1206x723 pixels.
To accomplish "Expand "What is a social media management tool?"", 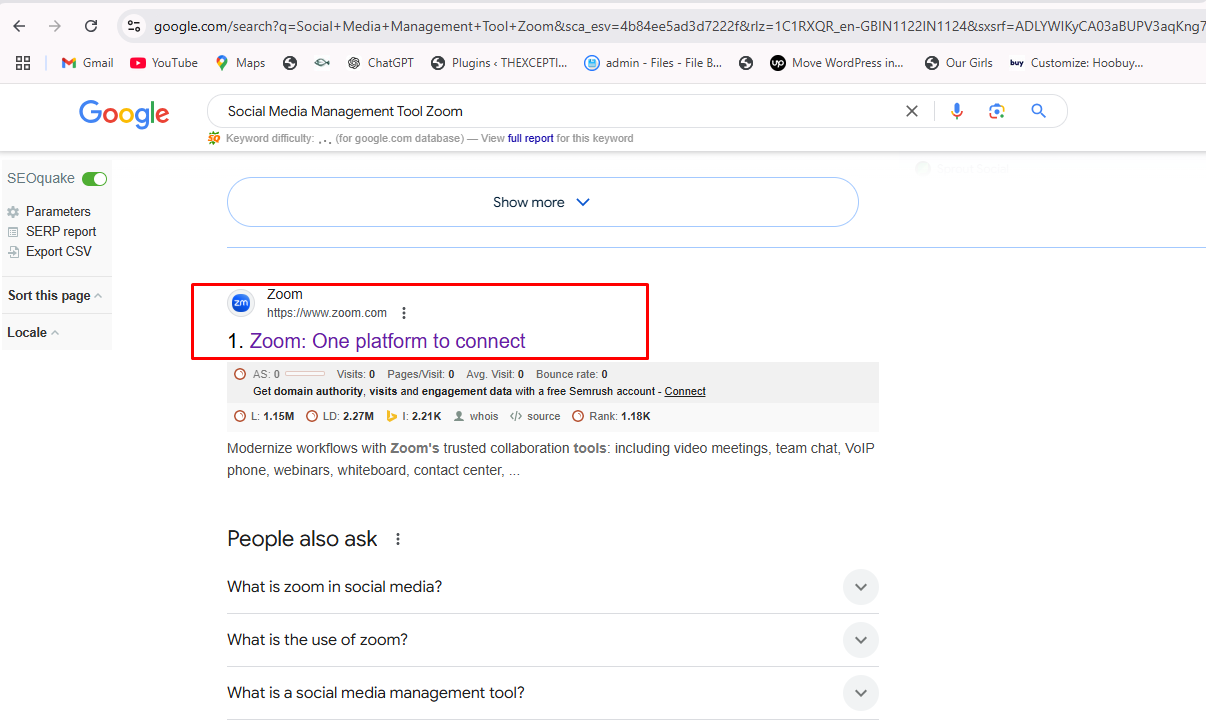I will point(860,693).
